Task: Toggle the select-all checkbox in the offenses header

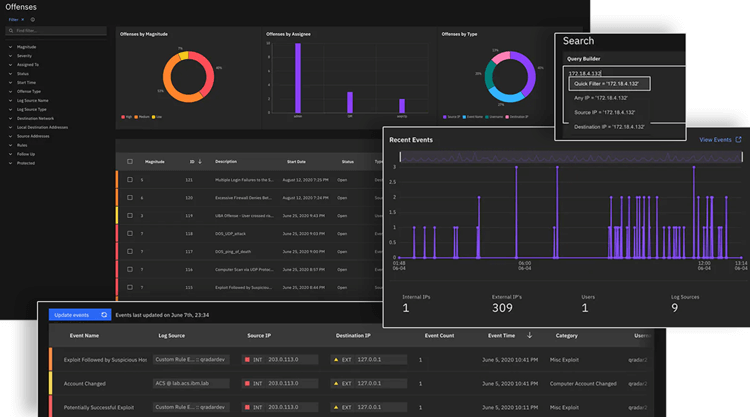Action: [129, 161]
